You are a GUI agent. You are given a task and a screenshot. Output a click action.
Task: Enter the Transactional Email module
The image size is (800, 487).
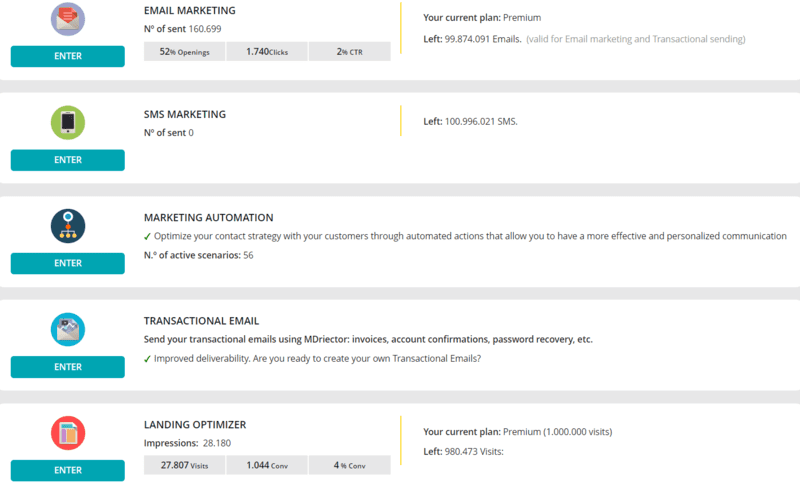click(x=68, y=367)
